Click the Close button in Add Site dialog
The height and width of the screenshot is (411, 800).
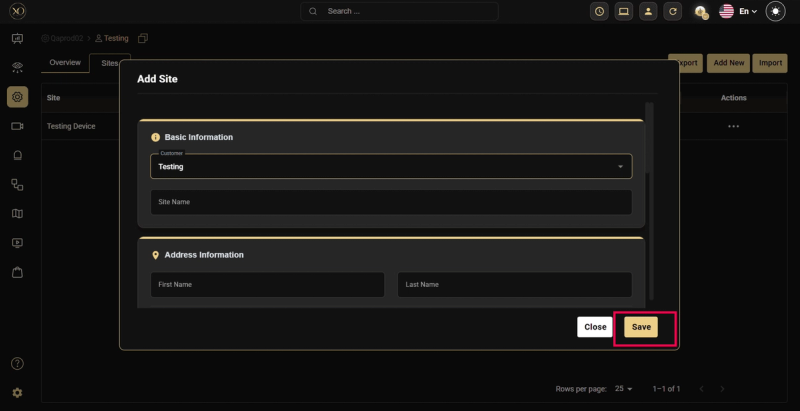click(595, 327)
